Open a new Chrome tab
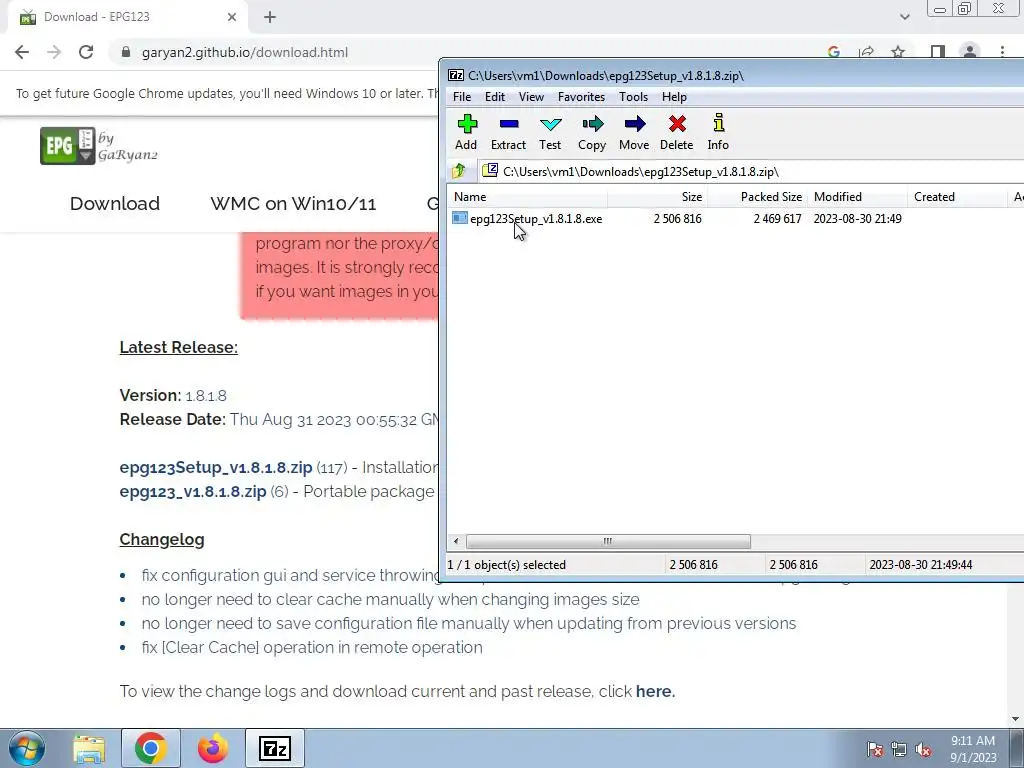Screen dimensions: 1024x768 coord(270,17)
